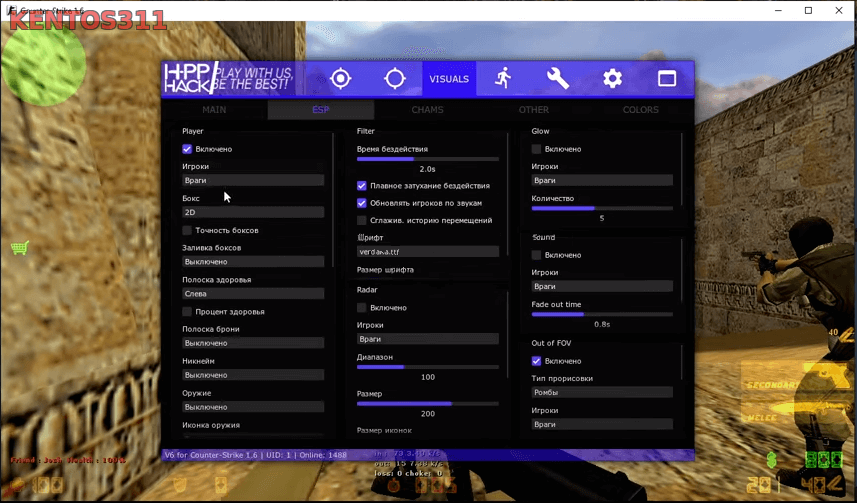This screenshot has width=857, height=503.
Task: Open the Тип прорисовки dropdown
Action: (602, 393)
